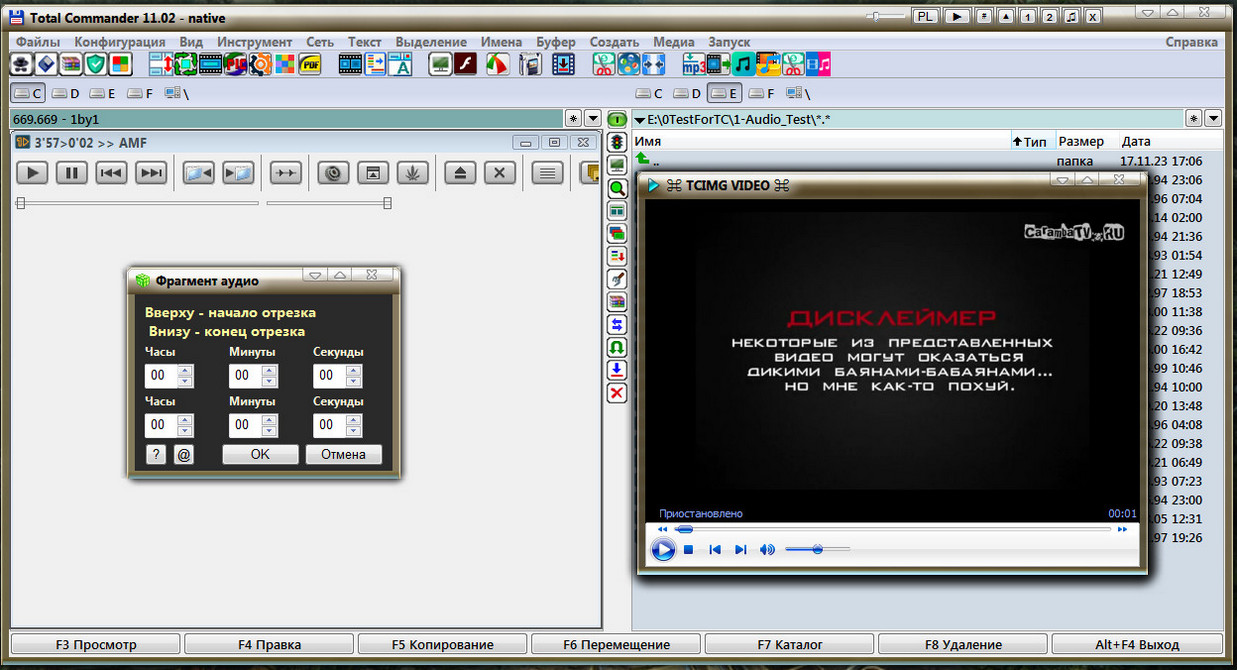The image size is (1237, 670).
Task: Open the mp3 converter toolbar icon
Action: click(694, 65)
